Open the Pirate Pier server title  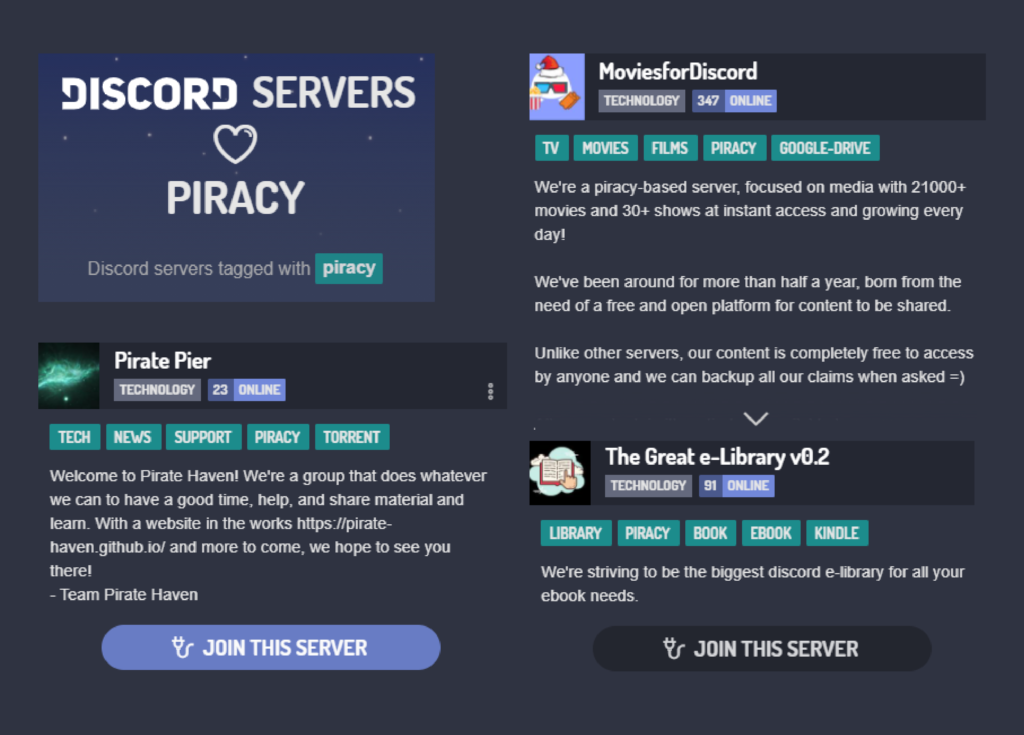click(163, 361)
